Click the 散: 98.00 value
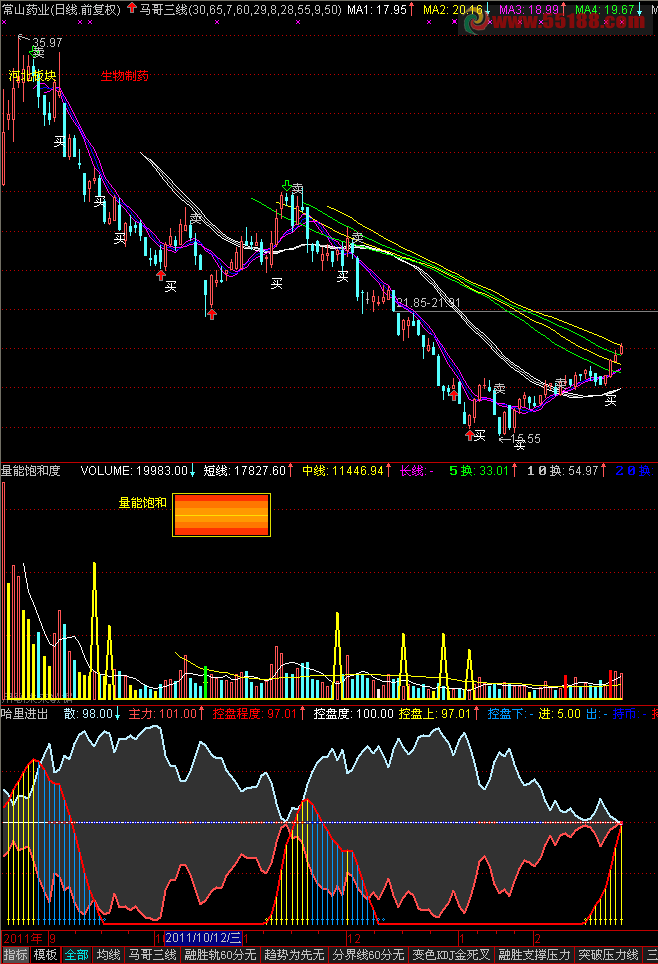This screenshot has height=964, width=658. pyautogui.click(x=88, y=714)
